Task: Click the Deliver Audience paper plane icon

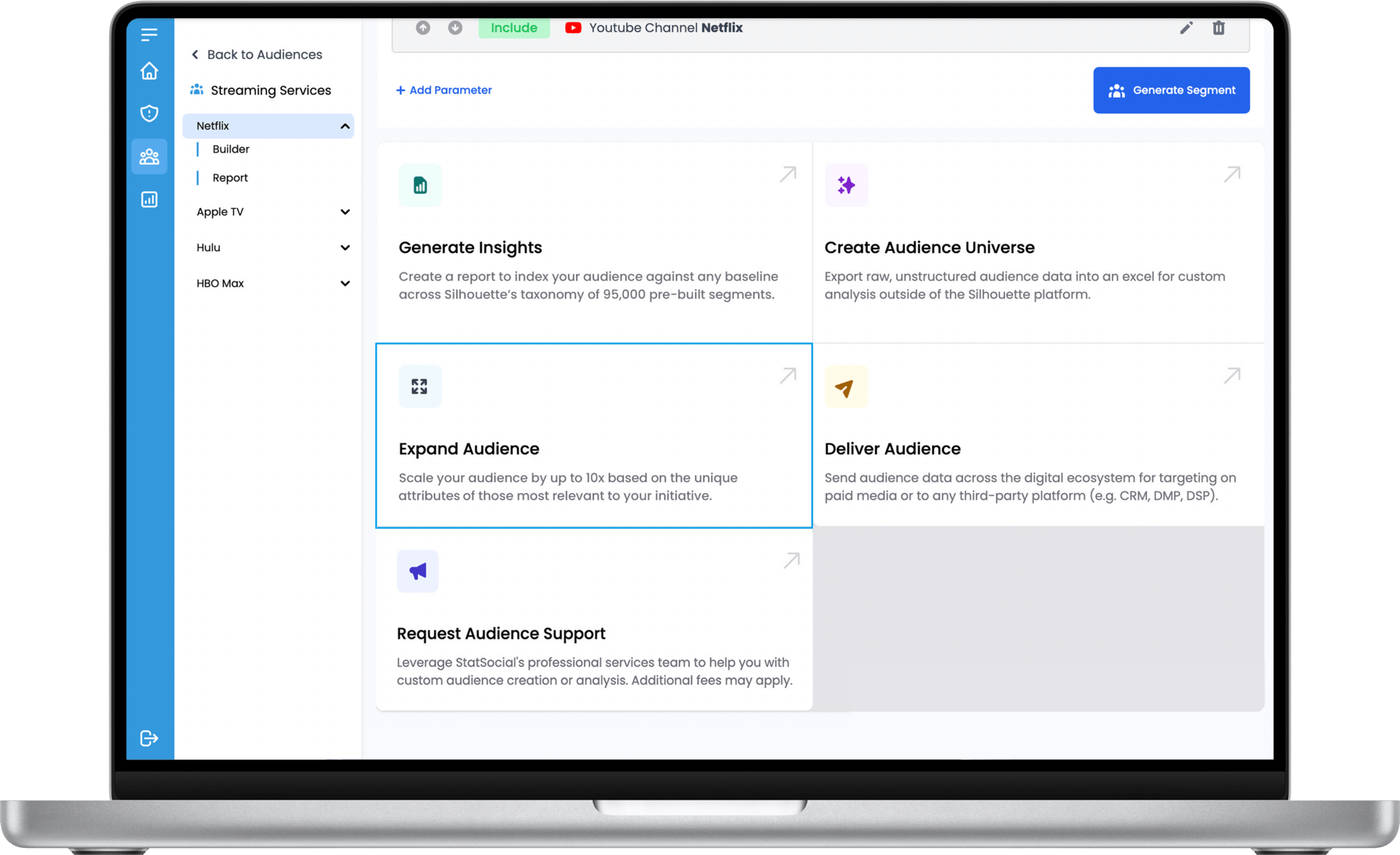Action: [x=846, y=387]
